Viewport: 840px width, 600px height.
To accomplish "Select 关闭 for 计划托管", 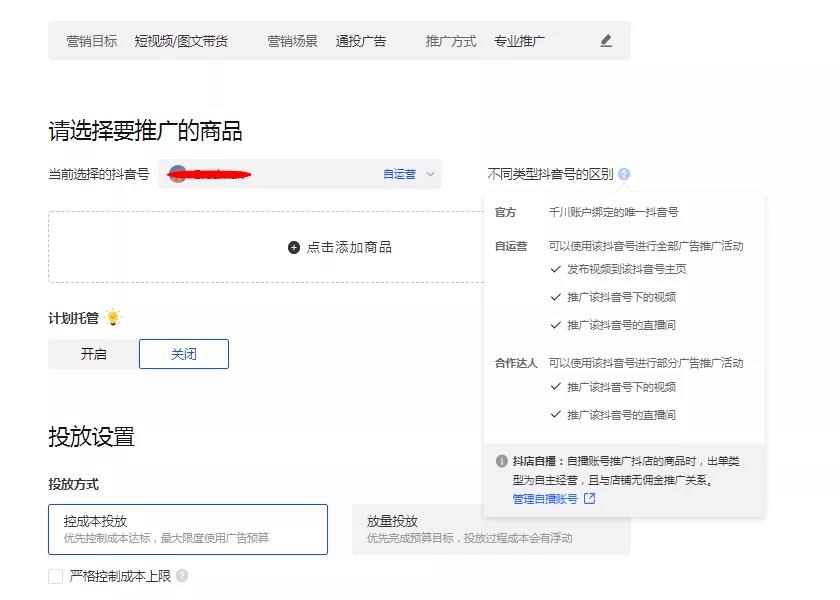I will 184,354.
